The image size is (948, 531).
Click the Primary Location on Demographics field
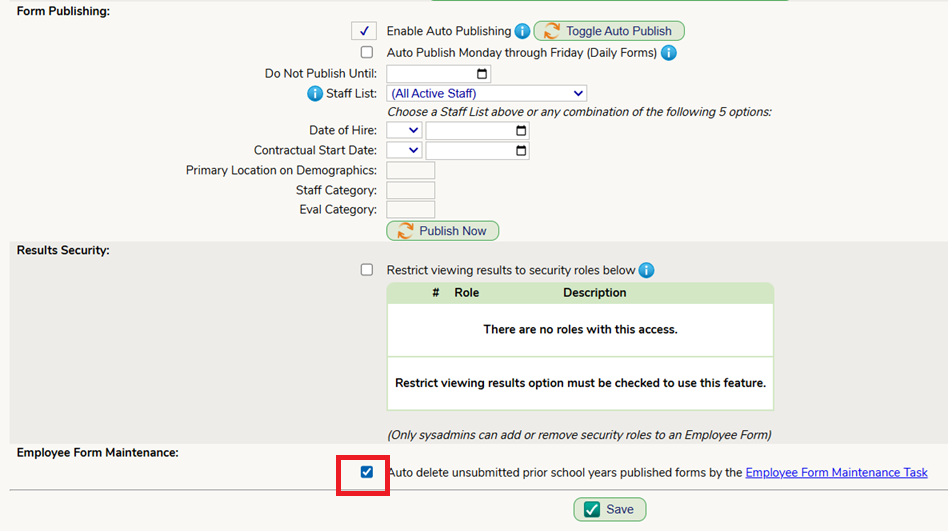[411, 170]
